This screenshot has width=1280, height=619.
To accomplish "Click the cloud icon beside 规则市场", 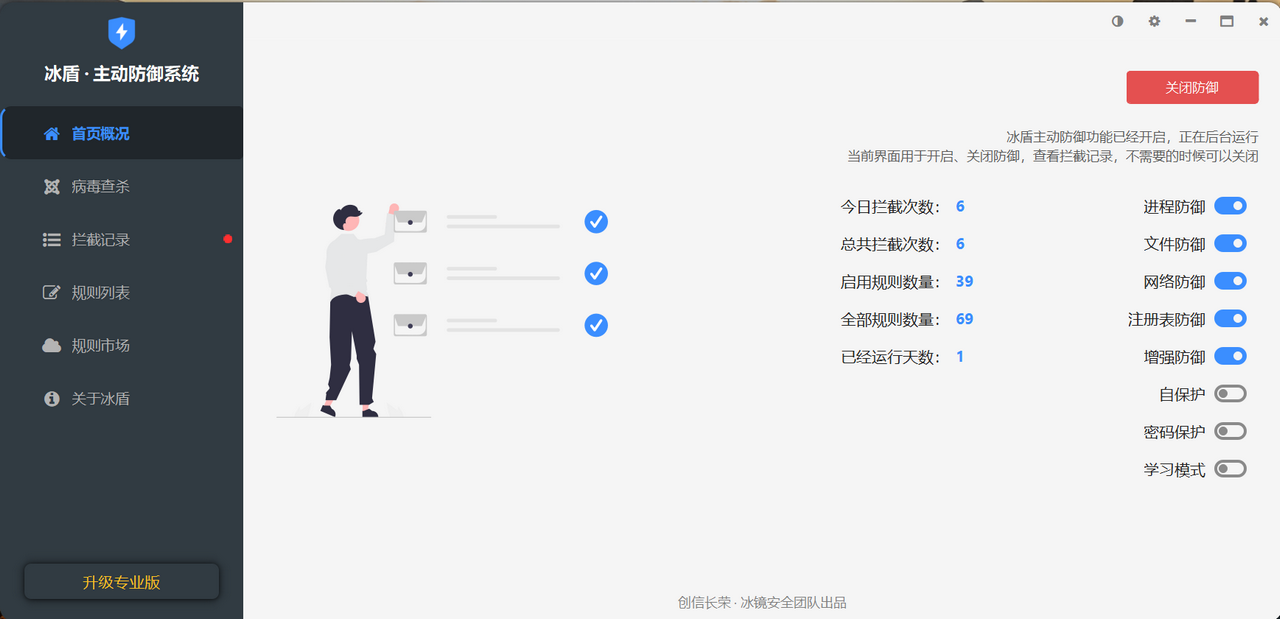I will 51,346.
